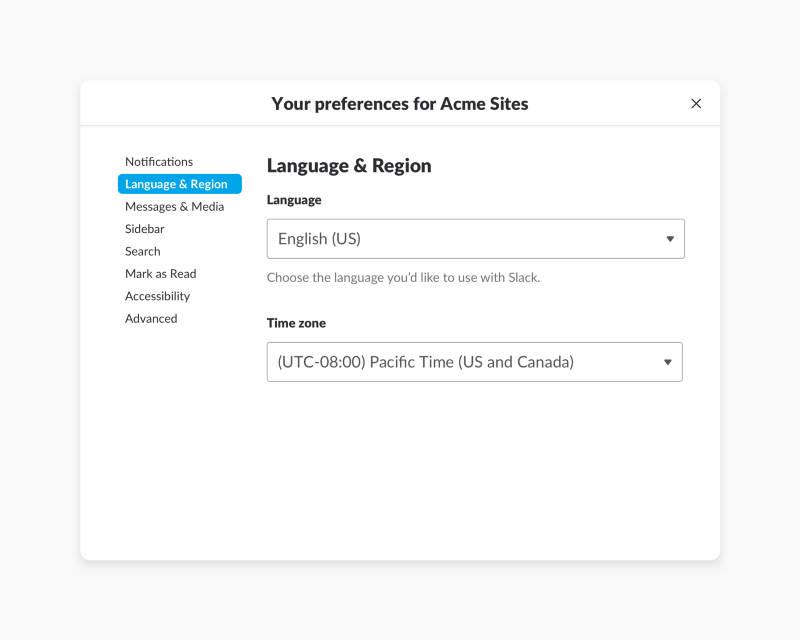This screenshot has height=640, width=800.
Task: Click the arrow on the Time zone dropdown
Action: click(x=667, y=362)
